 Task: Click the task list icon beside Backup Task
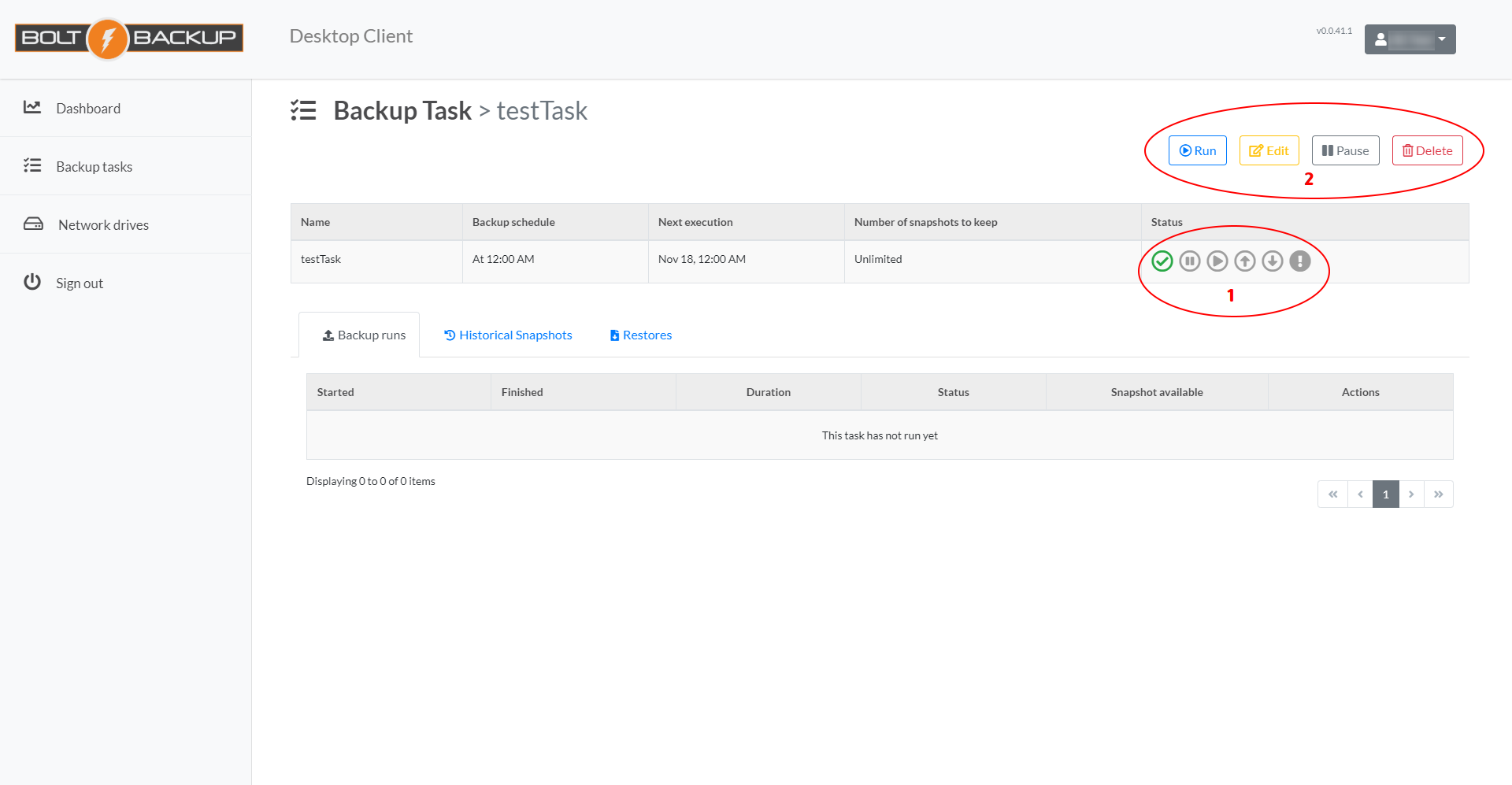[x=303, y=110]
